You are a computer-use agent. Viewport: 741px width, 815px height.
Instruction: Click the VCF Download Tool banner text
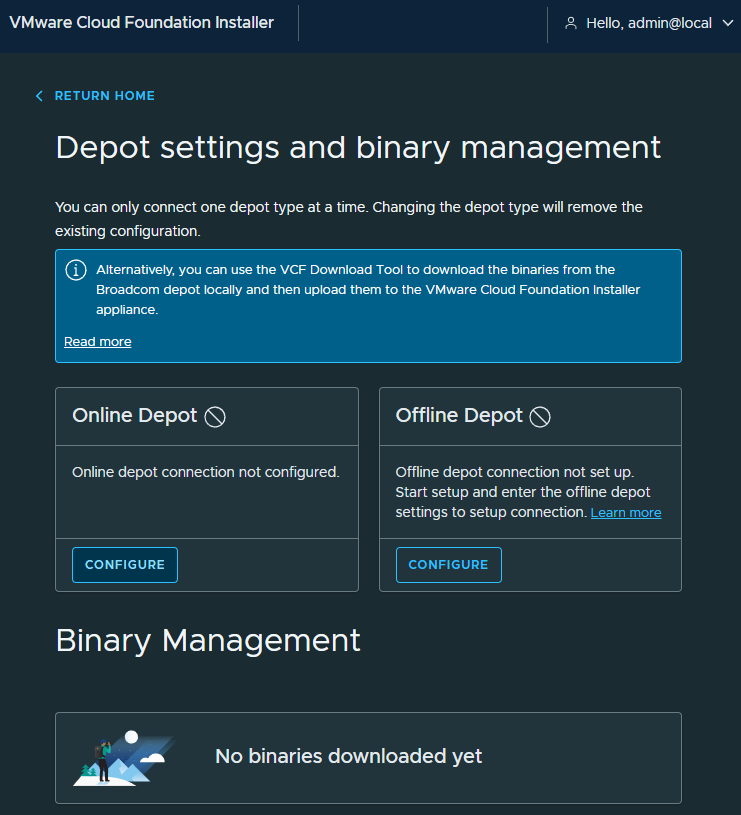pyautogui.click(x=368, y=290)
